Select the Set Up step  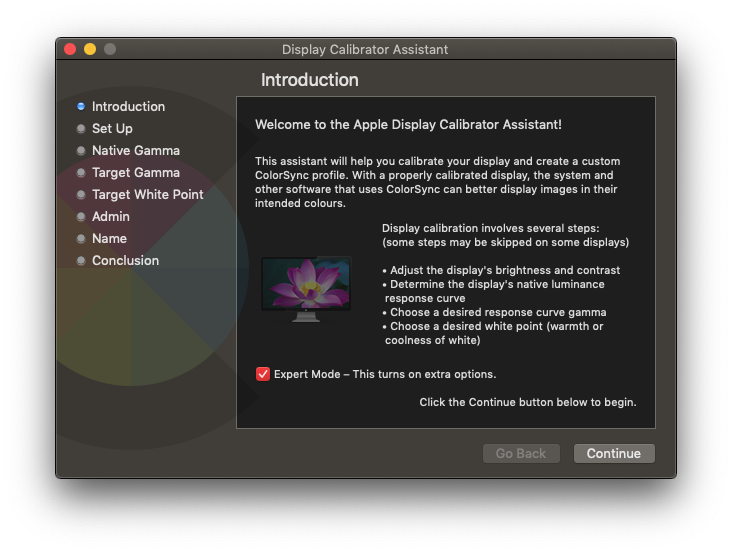tap(112, 128)
